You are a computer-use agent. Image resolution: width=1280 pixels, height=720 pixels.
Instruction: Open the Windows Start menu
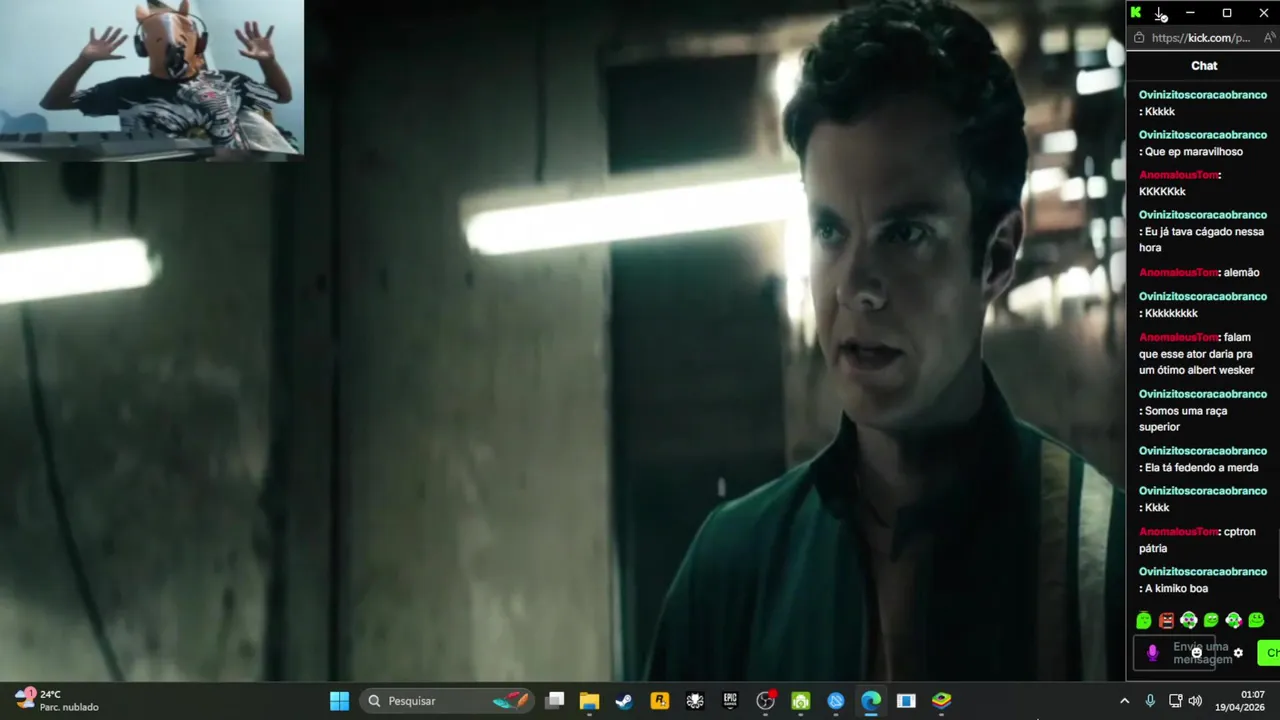point(339,701)
